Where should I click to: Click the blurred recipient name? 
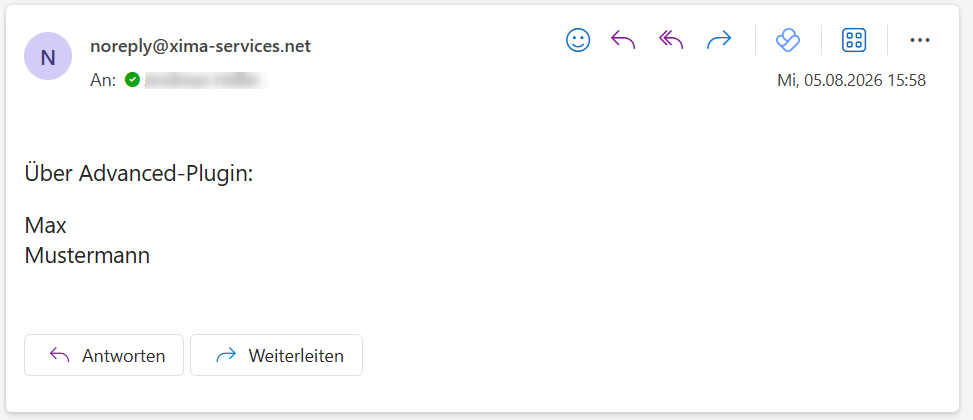pyautogui.click(x=205, y=81)
